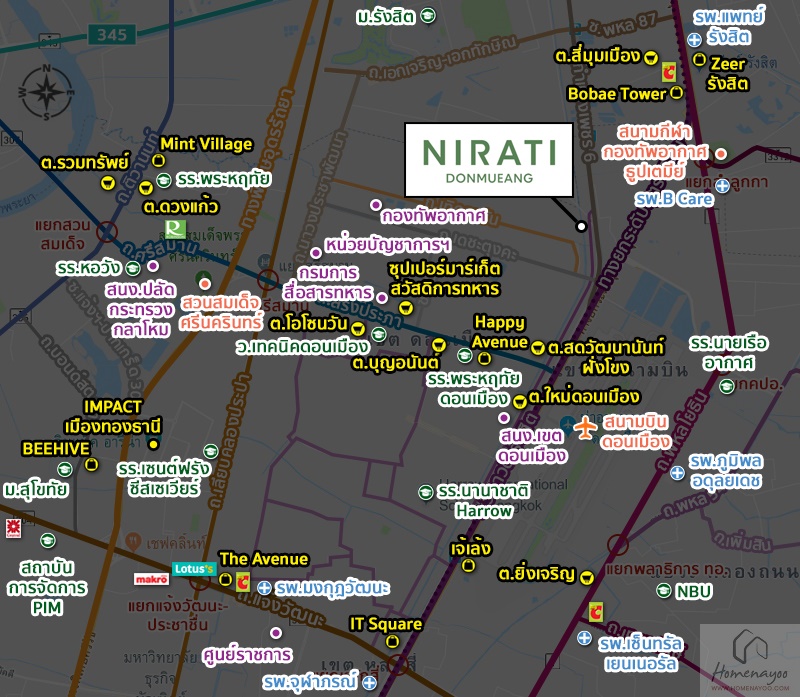Click the school icon beside รร.พระหฤทัย
This screenshot has width=800, height=697.
[x=163, y=180]
